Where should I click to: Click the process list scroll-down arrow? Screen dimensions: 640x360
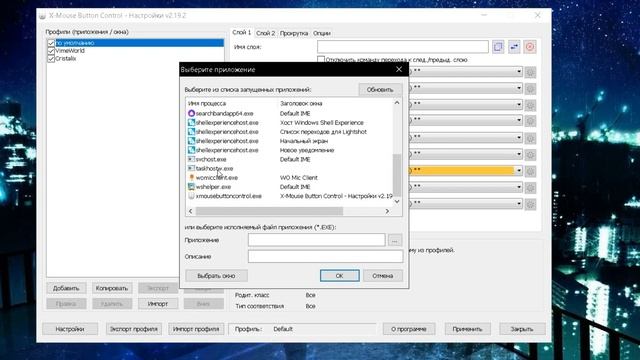397,202
